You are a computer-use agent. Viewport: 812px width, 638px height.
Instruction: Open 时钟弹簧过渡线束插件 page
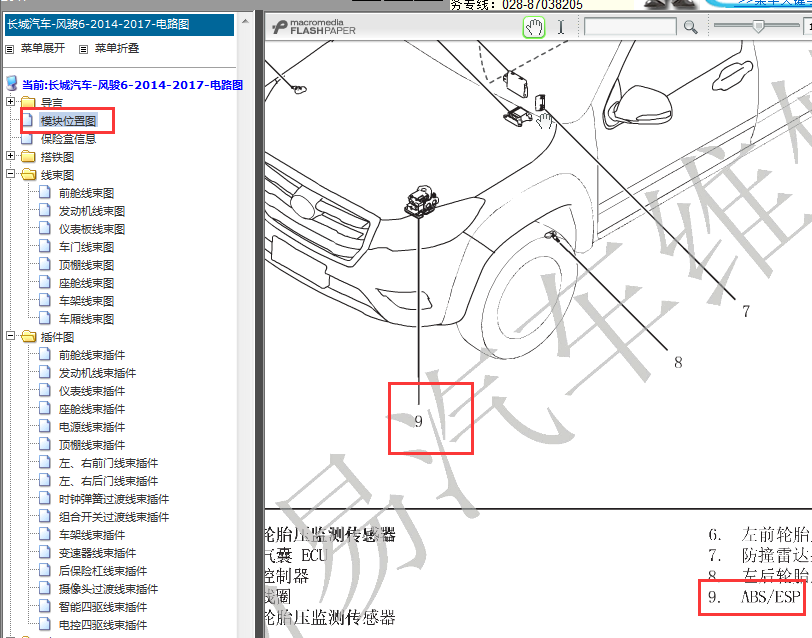[114, 499]
